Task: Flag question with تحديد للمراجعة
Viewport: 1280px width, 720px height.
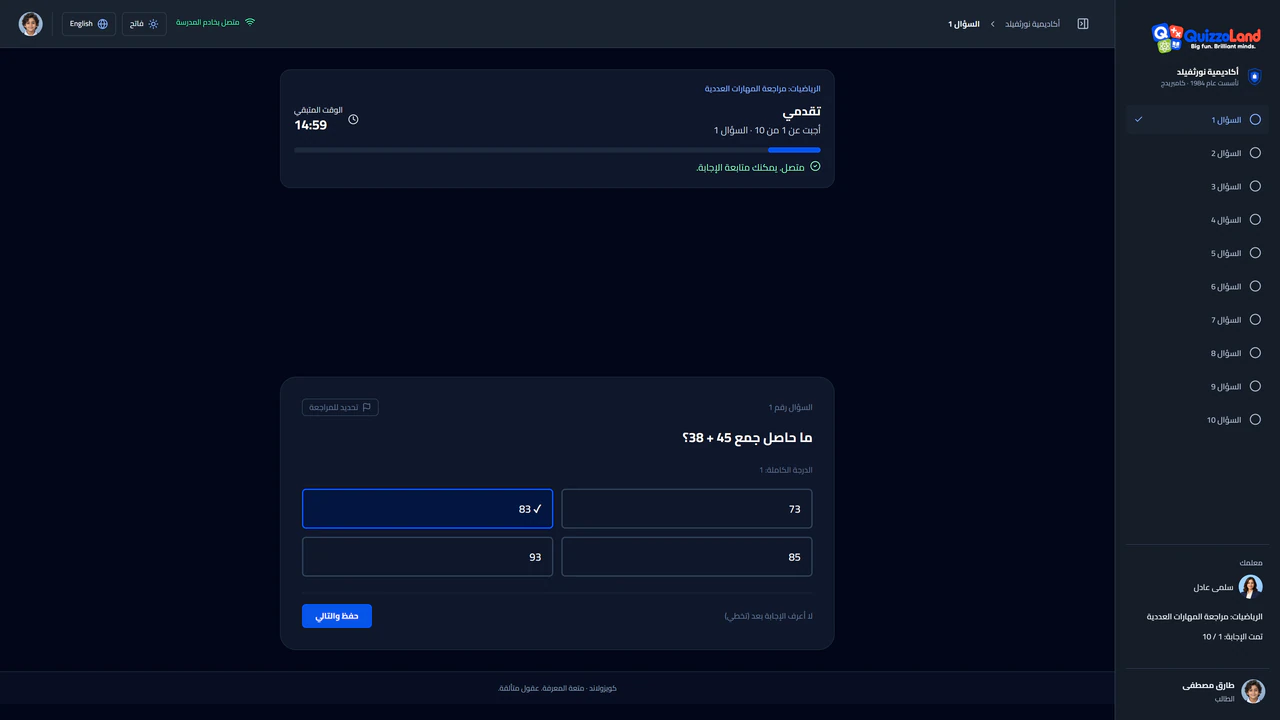Action: 340,407
